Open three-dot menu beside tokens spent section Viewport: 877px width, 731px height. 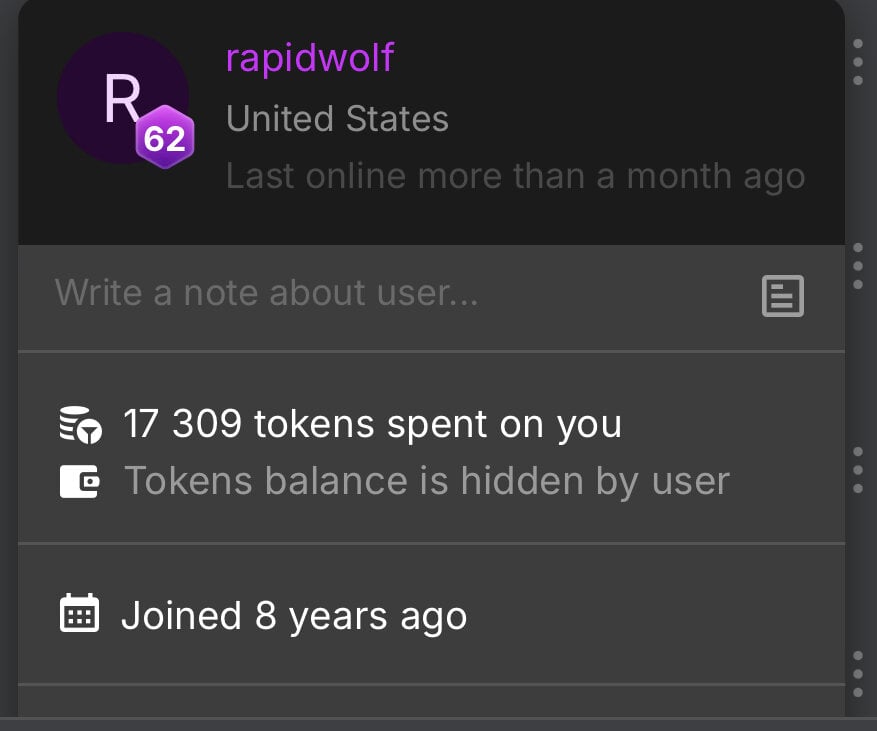[858, 470]
